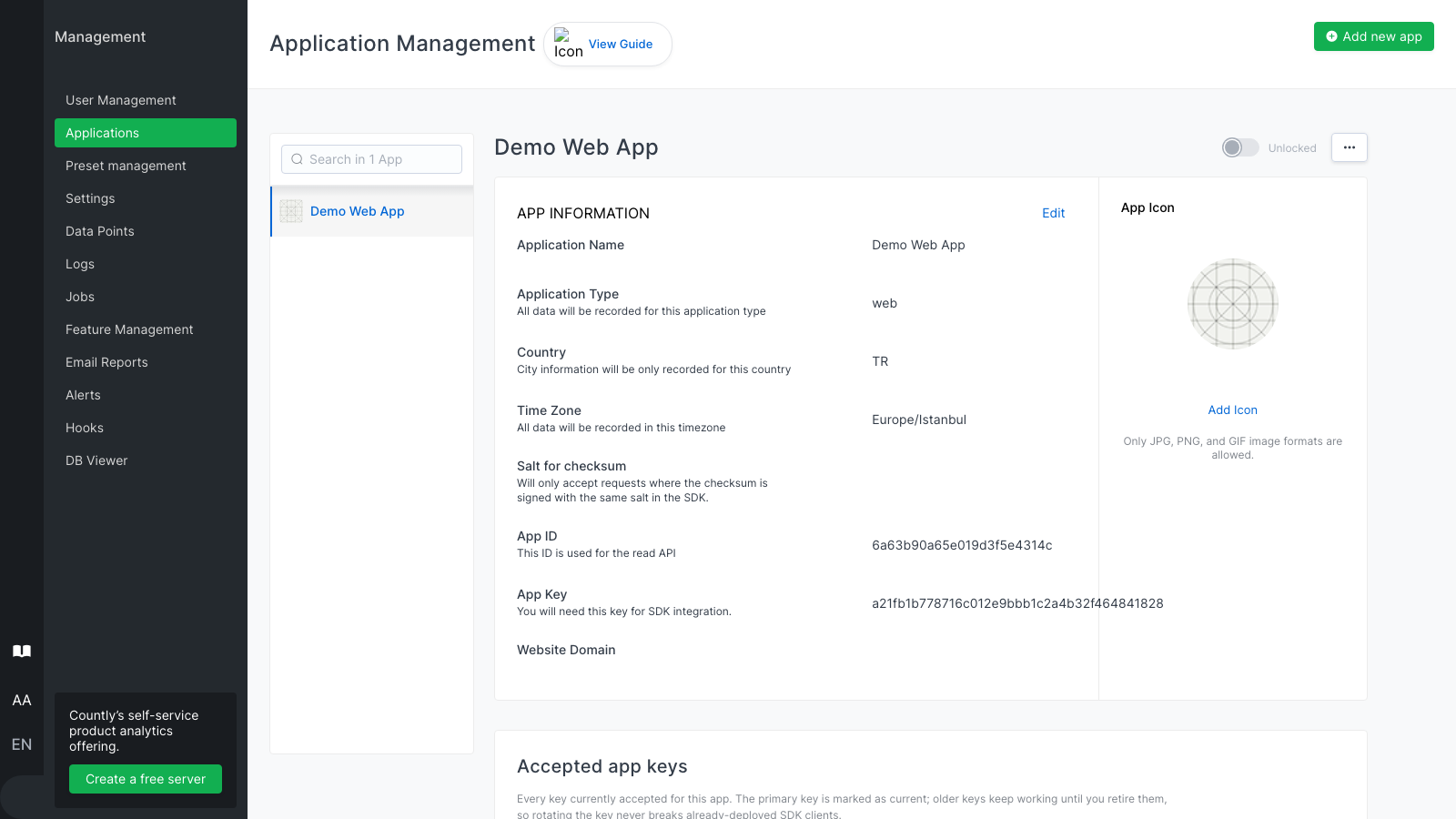Screen dimensions: 1456x819
Task: Click the Add Icon link
Action: coord(1233,410)
